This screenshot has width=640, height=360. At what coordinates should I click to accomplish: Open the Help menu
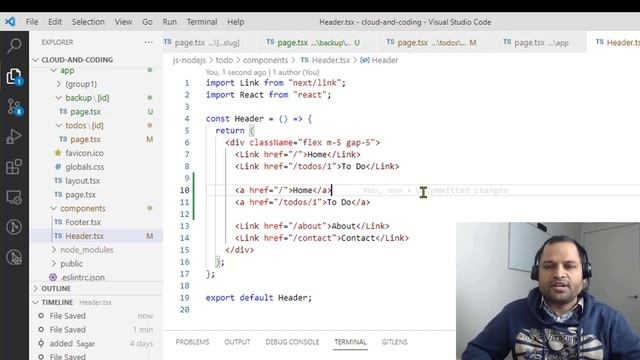236,22
